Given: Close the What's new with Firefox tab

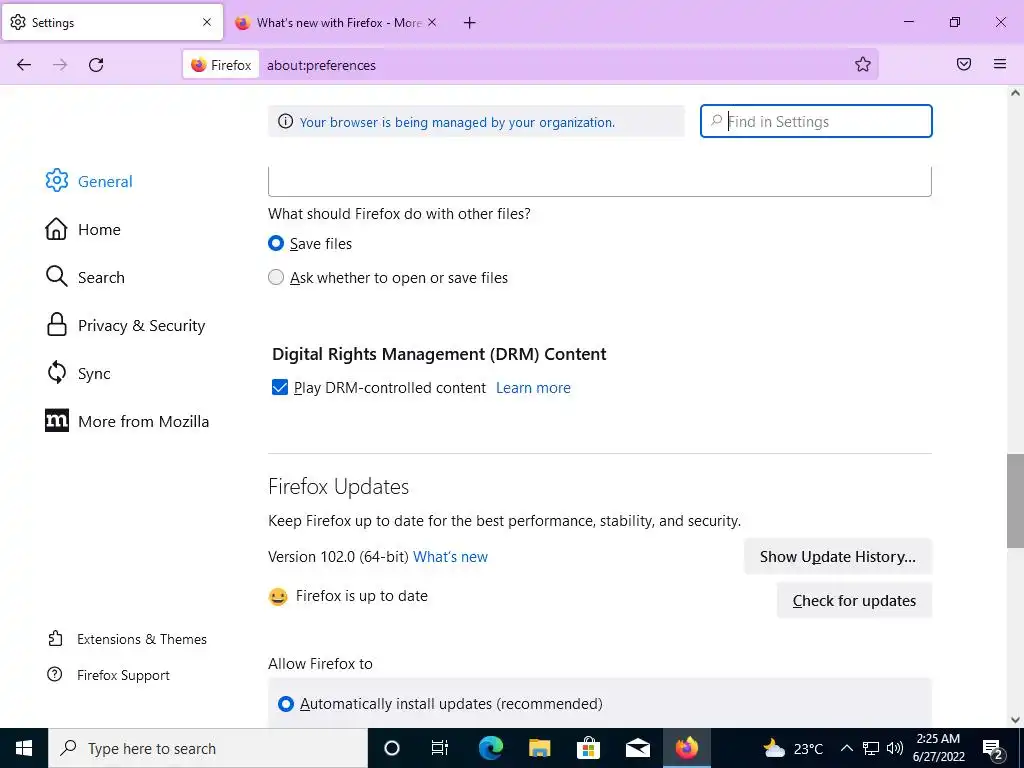Looking at the screenshot, I should click(432, 22).
